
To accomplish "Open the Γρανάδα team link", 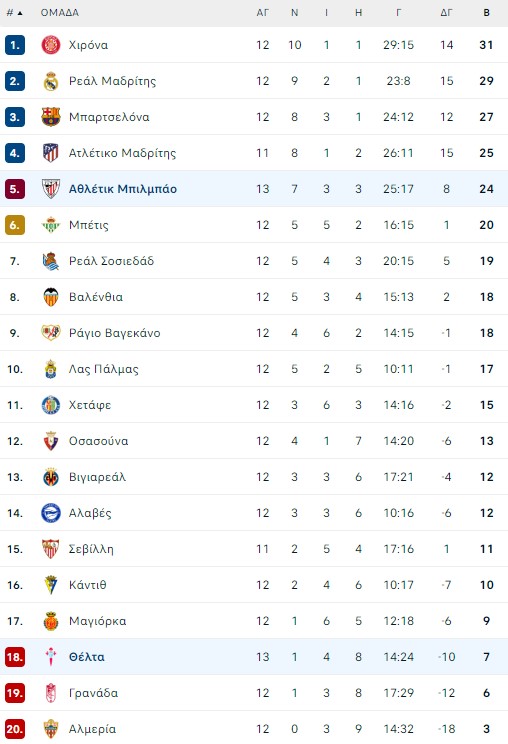I will coord(93,693).
